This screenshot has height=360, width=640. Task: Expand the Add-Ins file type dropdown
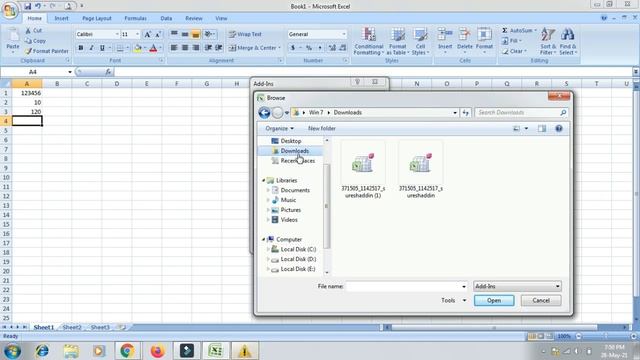[x=558, y=286]
